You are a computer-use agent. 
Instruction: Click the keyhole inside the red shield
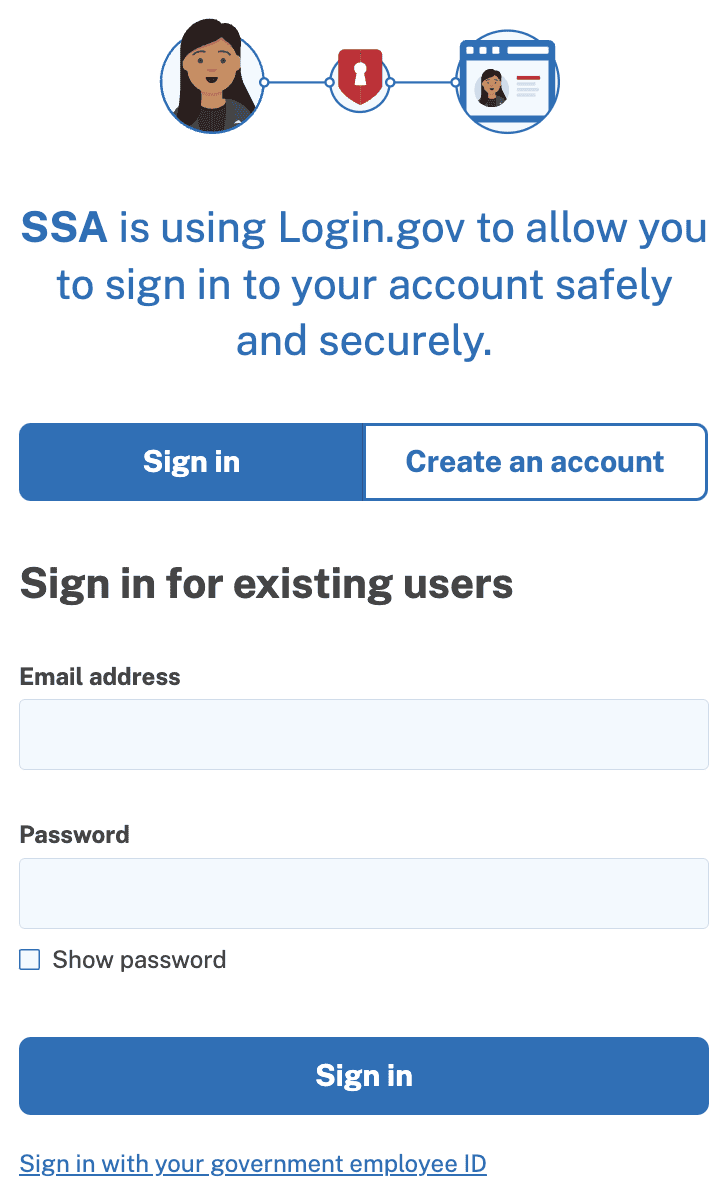coord(359,73)
